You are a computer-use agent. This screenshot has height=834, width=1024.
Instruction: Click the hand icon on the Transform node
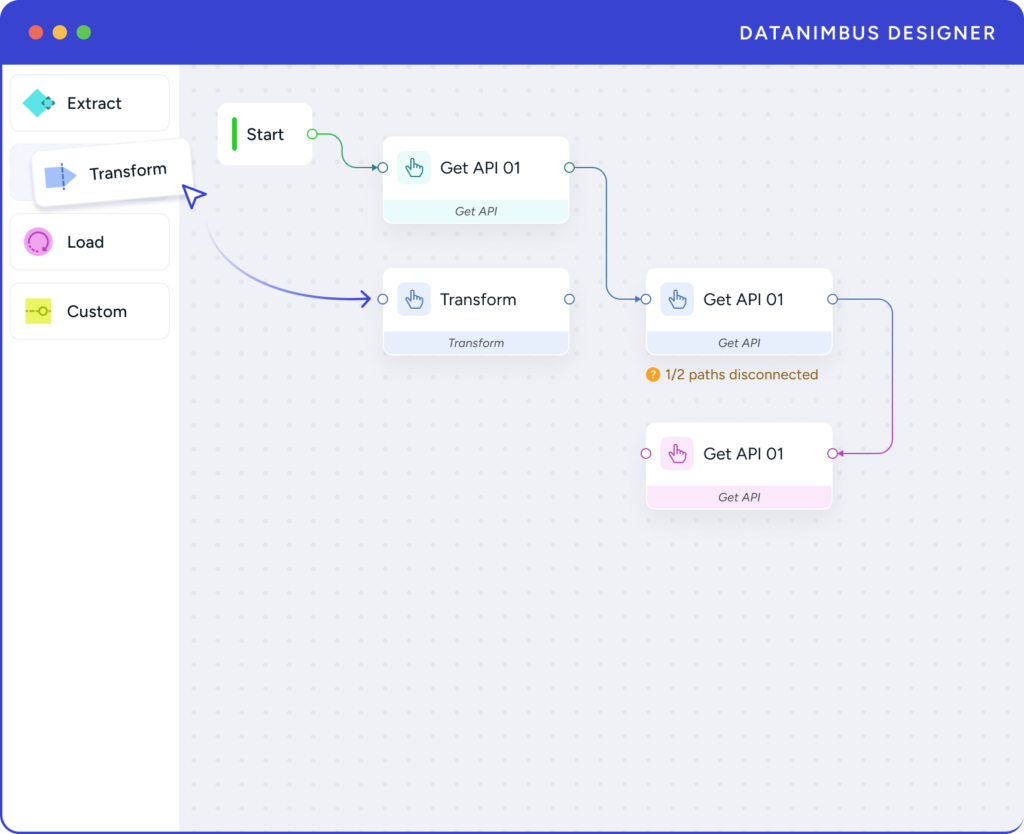414,299
